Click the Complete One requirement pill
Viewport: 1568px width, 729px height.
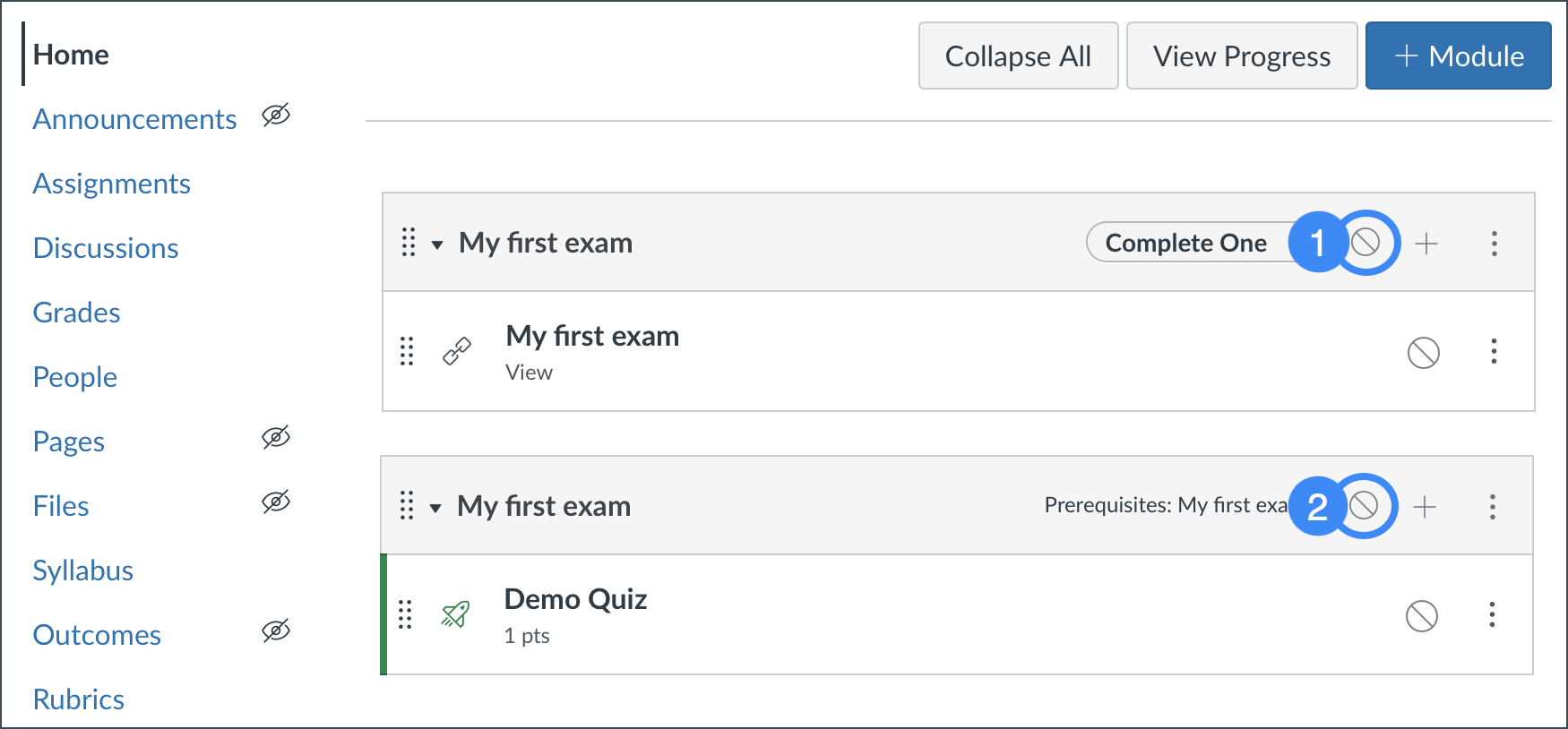[x=1185, y=243]
